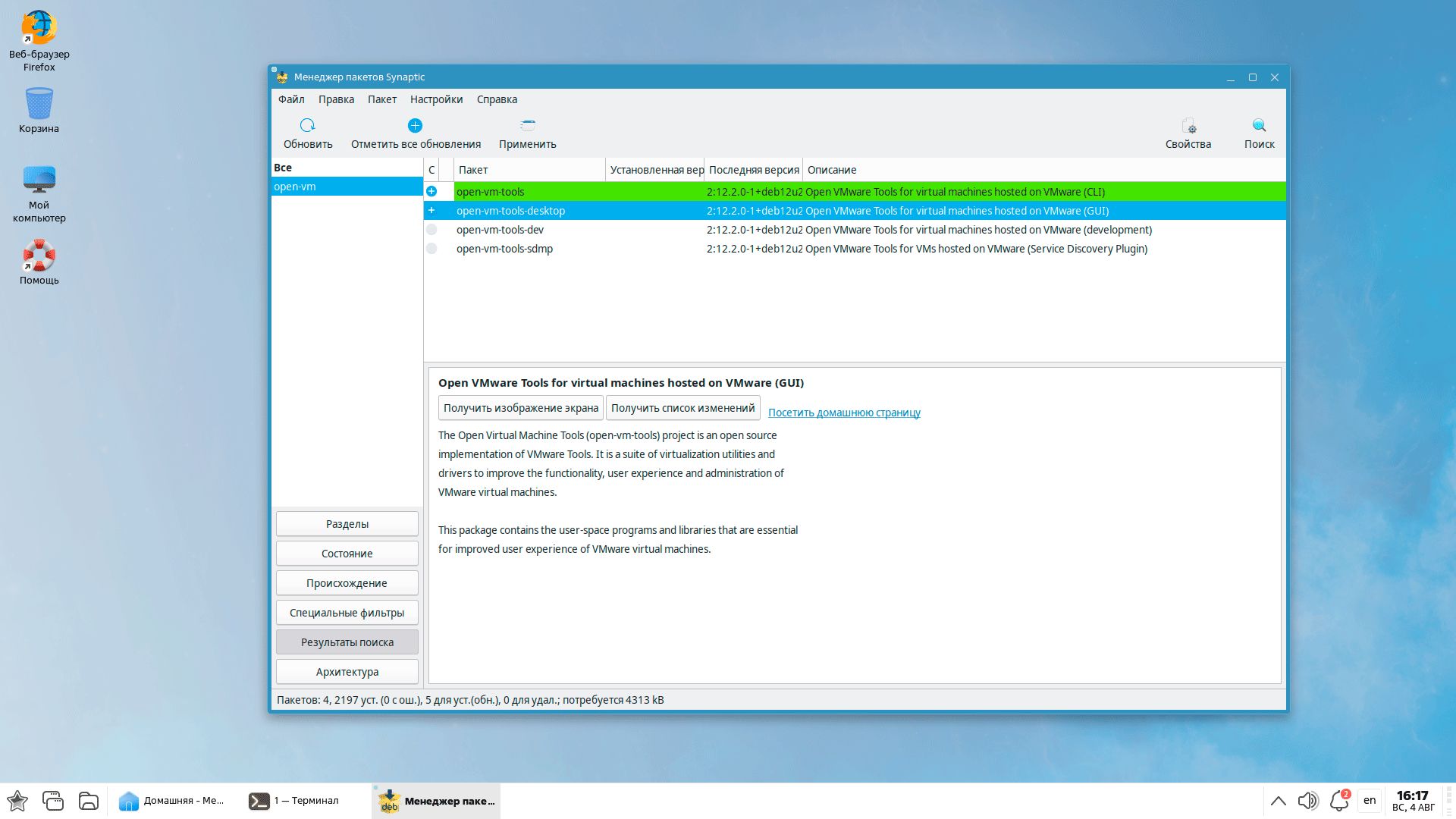
Task: Click the Apply (Применить) toolbar icon
Action: tap(528, 126)
